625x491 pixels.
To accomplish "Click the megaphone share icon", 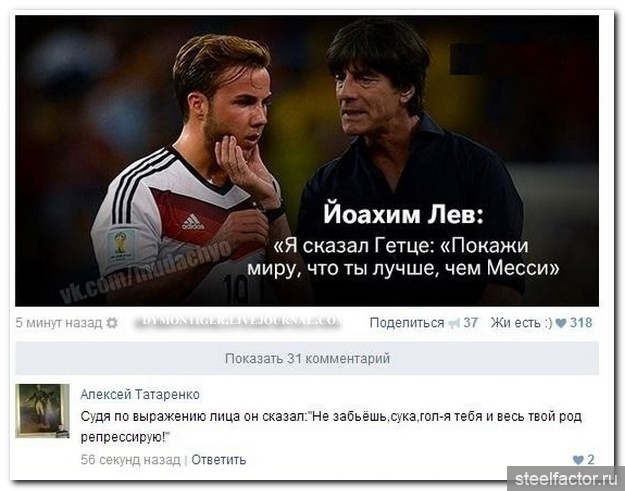I will [454, 323].
